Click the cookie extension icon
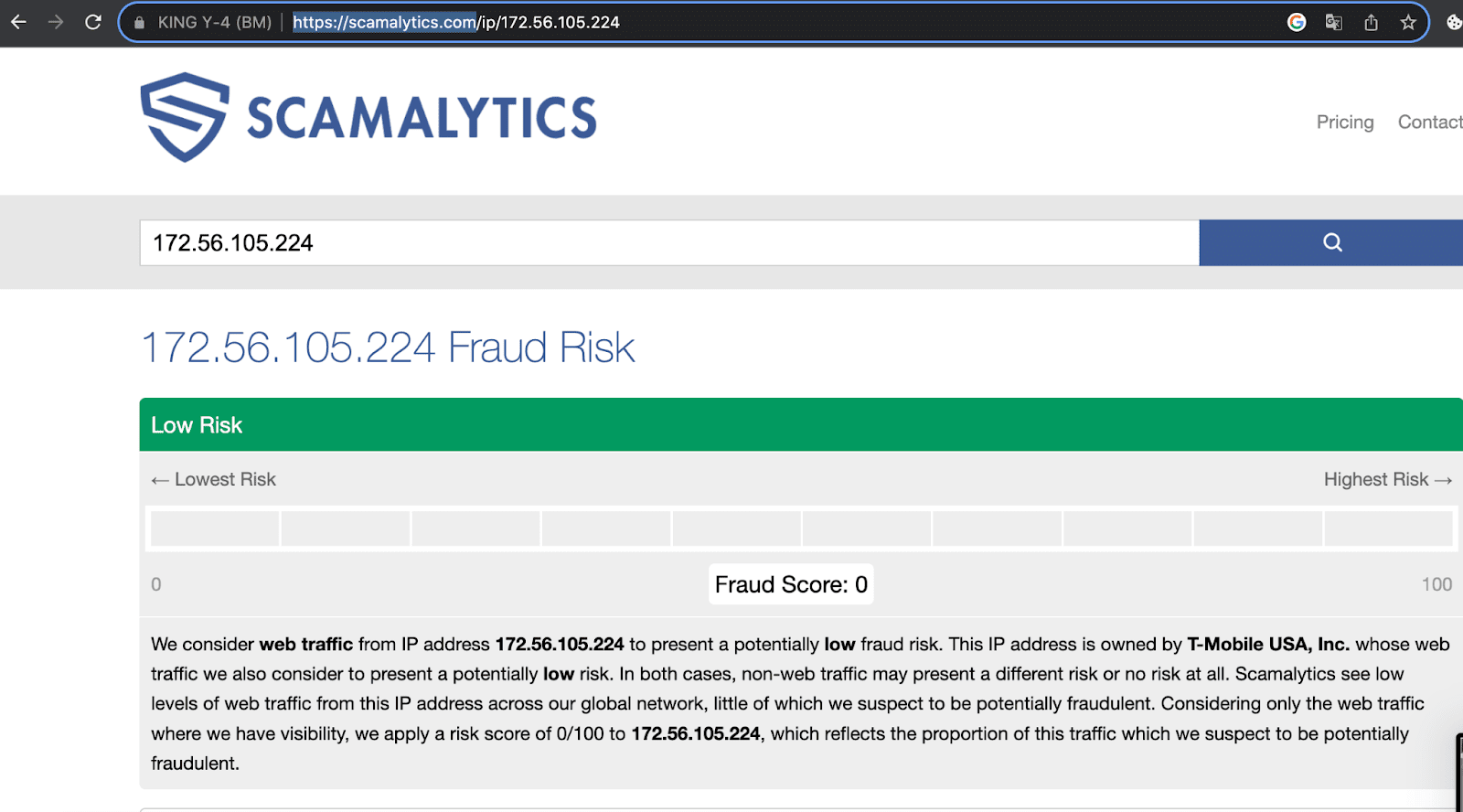 pos(1454,22)
